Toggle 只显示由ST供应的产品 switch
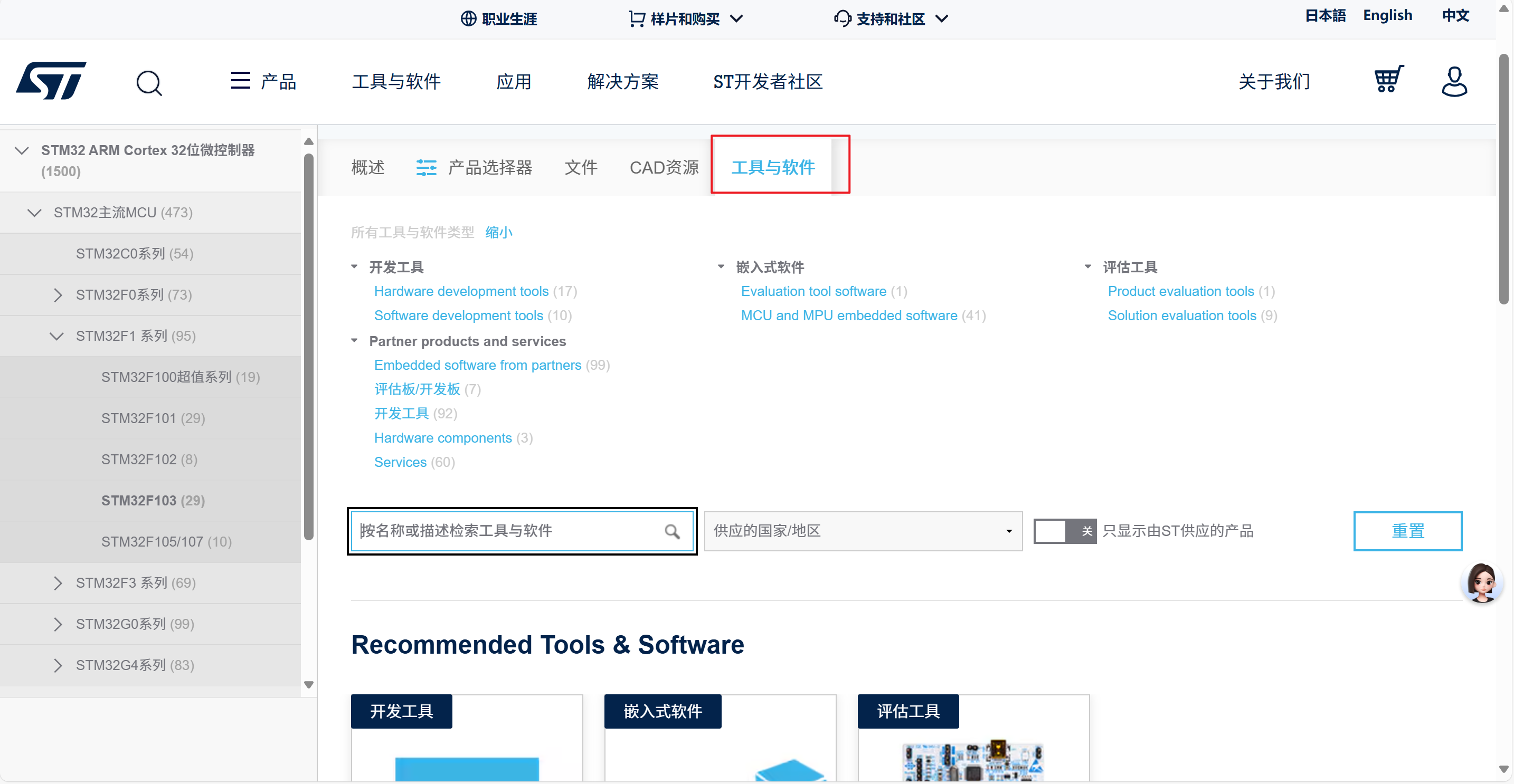This screenshot has height=784, width=1514. point(1064,531)
